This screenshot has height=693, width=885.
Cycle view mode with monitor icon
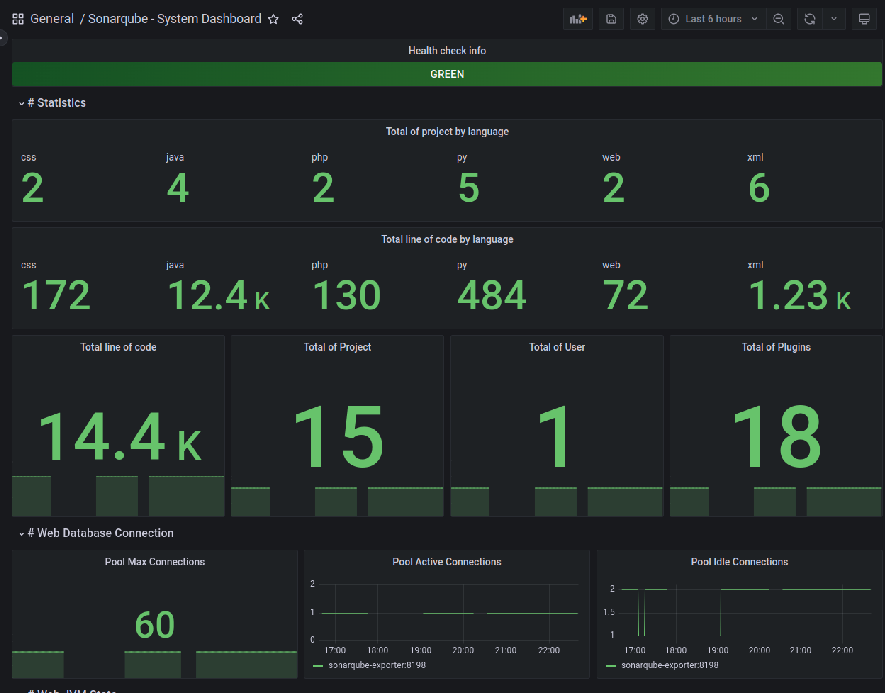(x=864, y=19)
